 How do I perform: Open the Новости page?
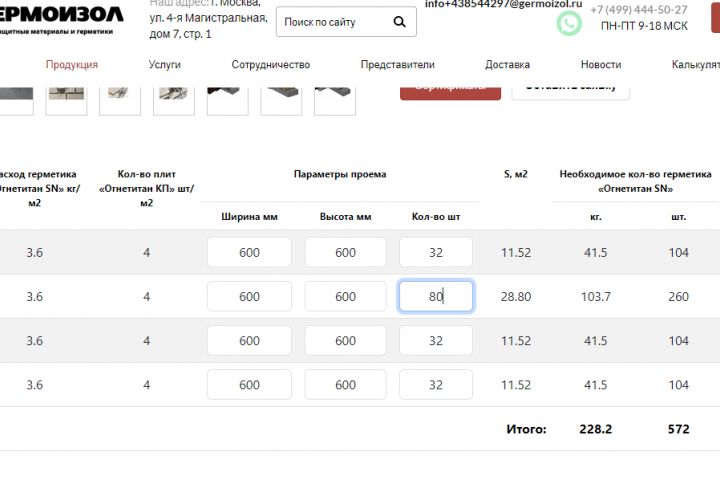coord(601,65)
